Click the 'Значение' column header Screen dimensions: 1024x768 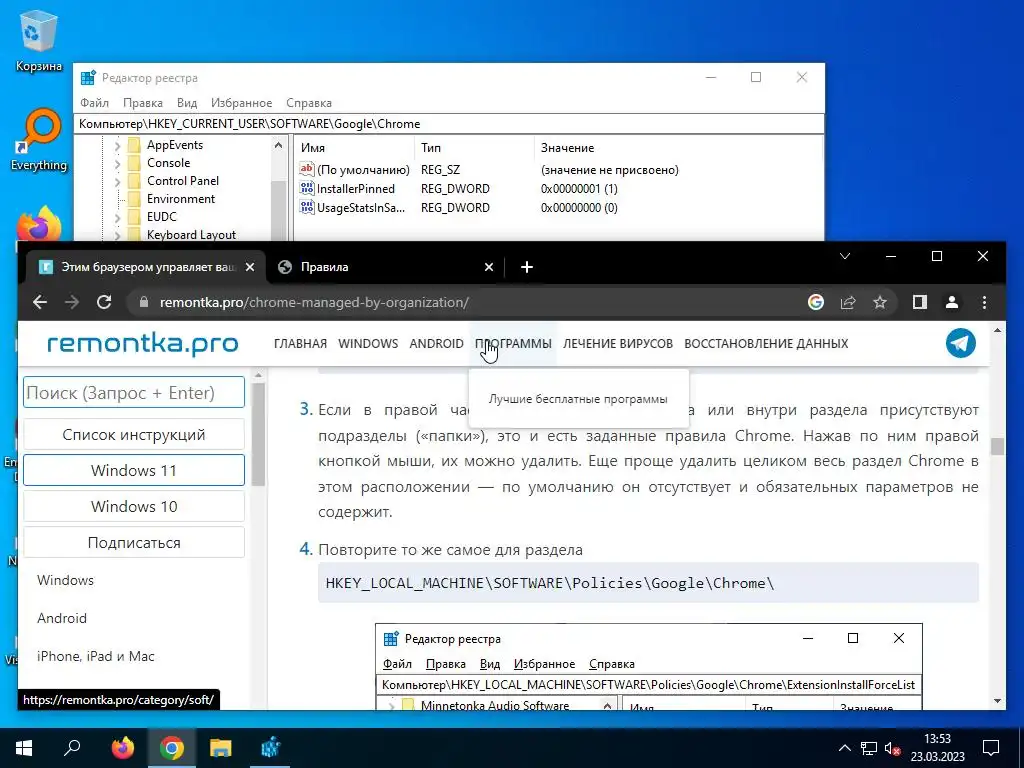click(678, 148)
